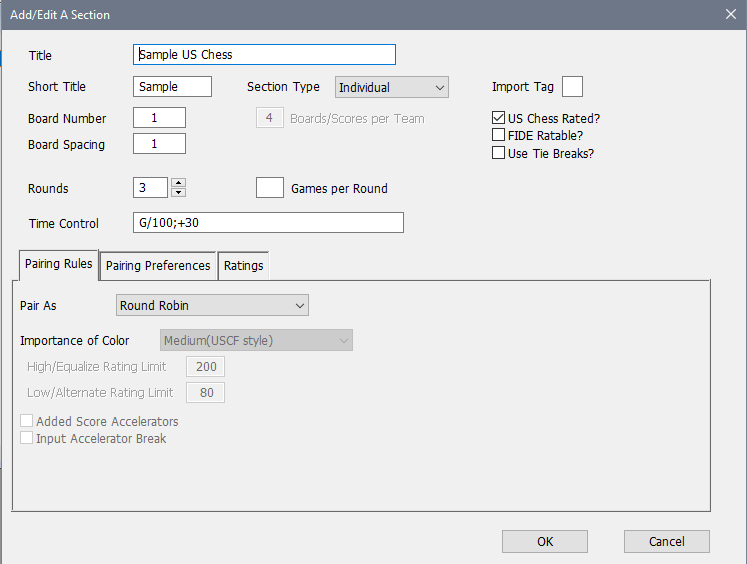This screenshot has height=564, width=747.
Task: Click the Cancel button
Action: pyautogui.click(x=666, y=541)
